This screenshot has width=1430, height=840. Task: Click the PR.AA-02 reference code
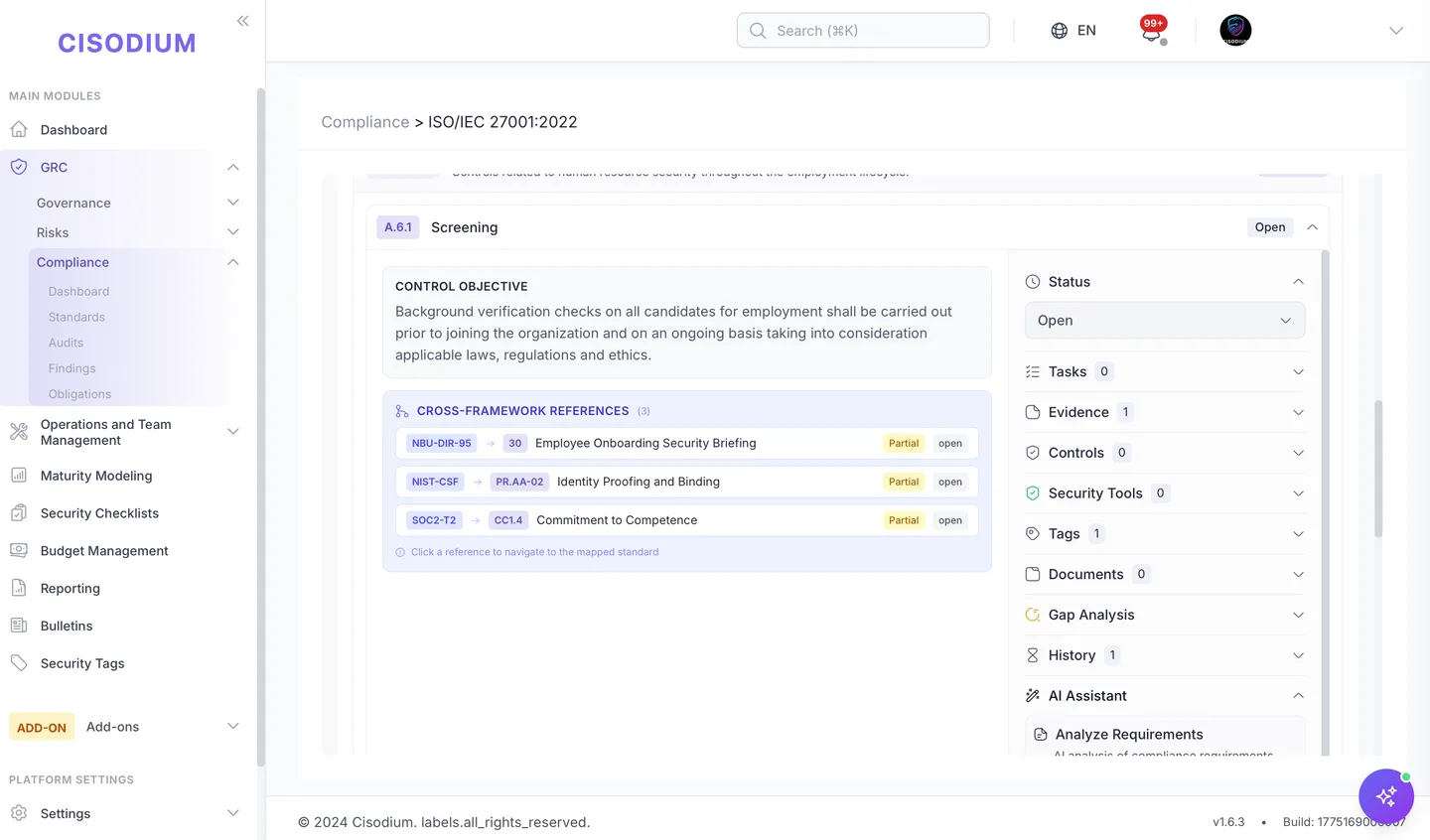click(519, 482)
